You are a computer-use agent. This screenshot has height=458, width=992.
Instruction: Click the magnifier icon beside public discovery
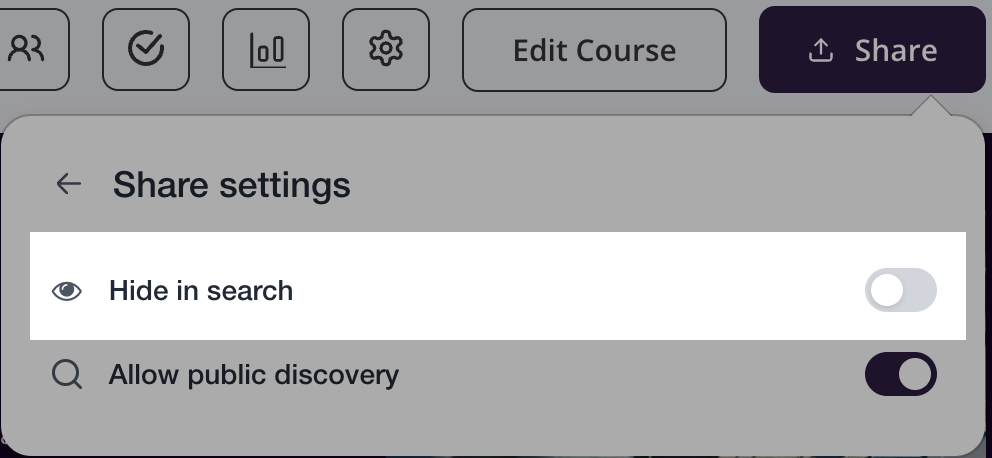click(x=67, y=375)
